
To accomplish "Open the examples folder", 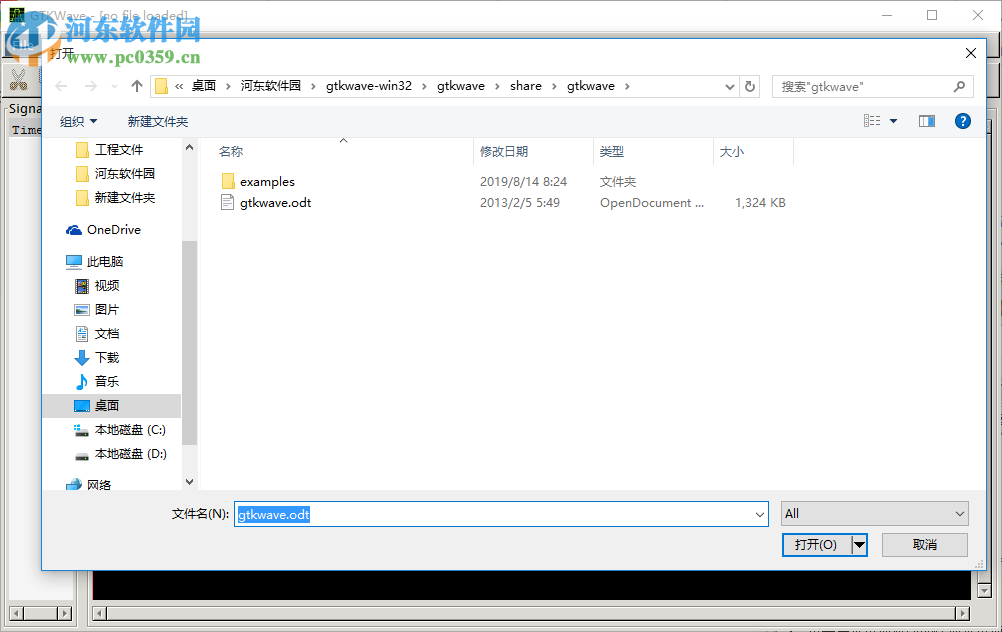I will click(x=268, y=181).
